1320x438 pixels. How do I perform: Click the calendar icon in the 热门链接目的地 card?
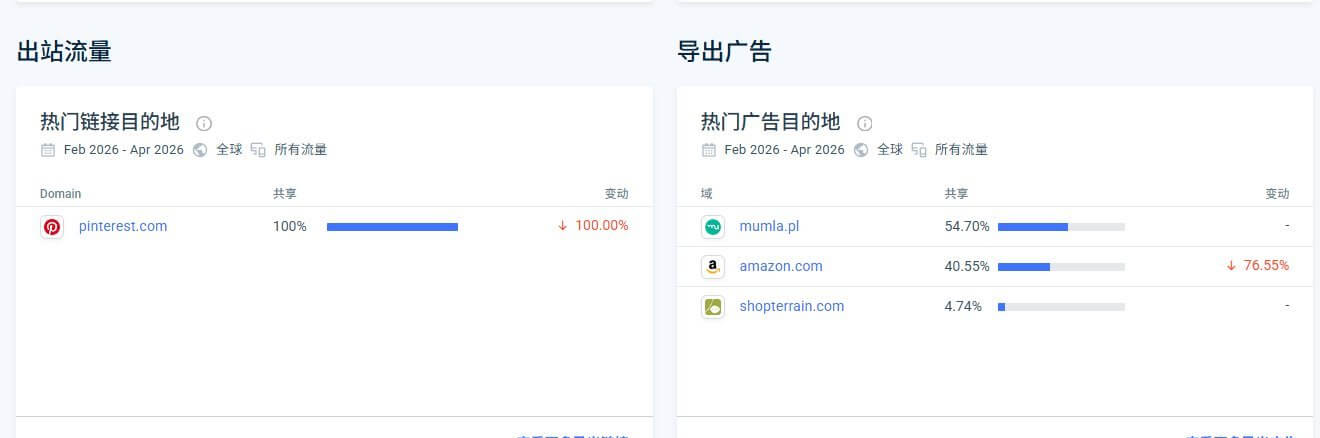pyautogui.click(x=48, y=150)
